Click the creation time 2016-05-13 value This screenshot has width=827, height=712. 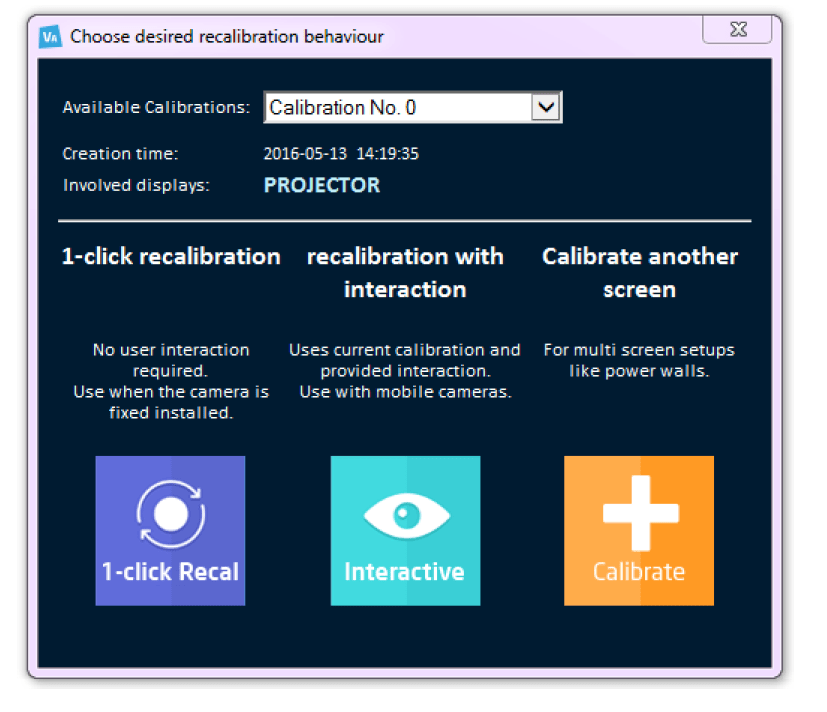[341, 154]
